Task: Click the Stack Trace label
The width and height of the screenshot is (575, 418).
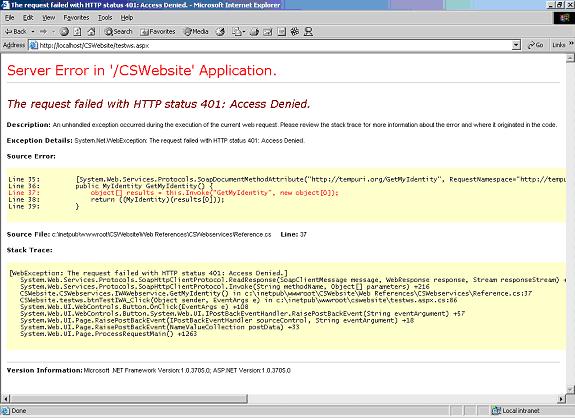Action: point(30,250)
